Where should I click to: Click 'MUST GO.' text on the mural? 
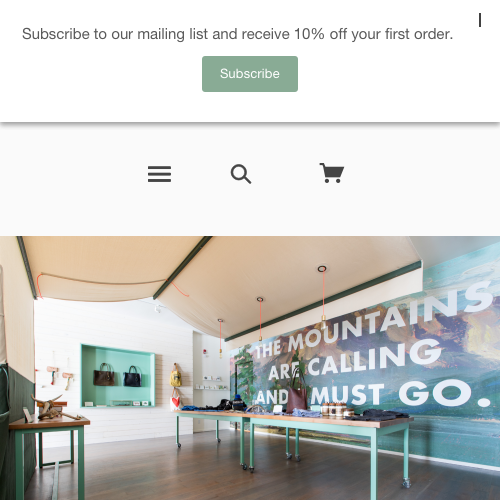[400, 394]
